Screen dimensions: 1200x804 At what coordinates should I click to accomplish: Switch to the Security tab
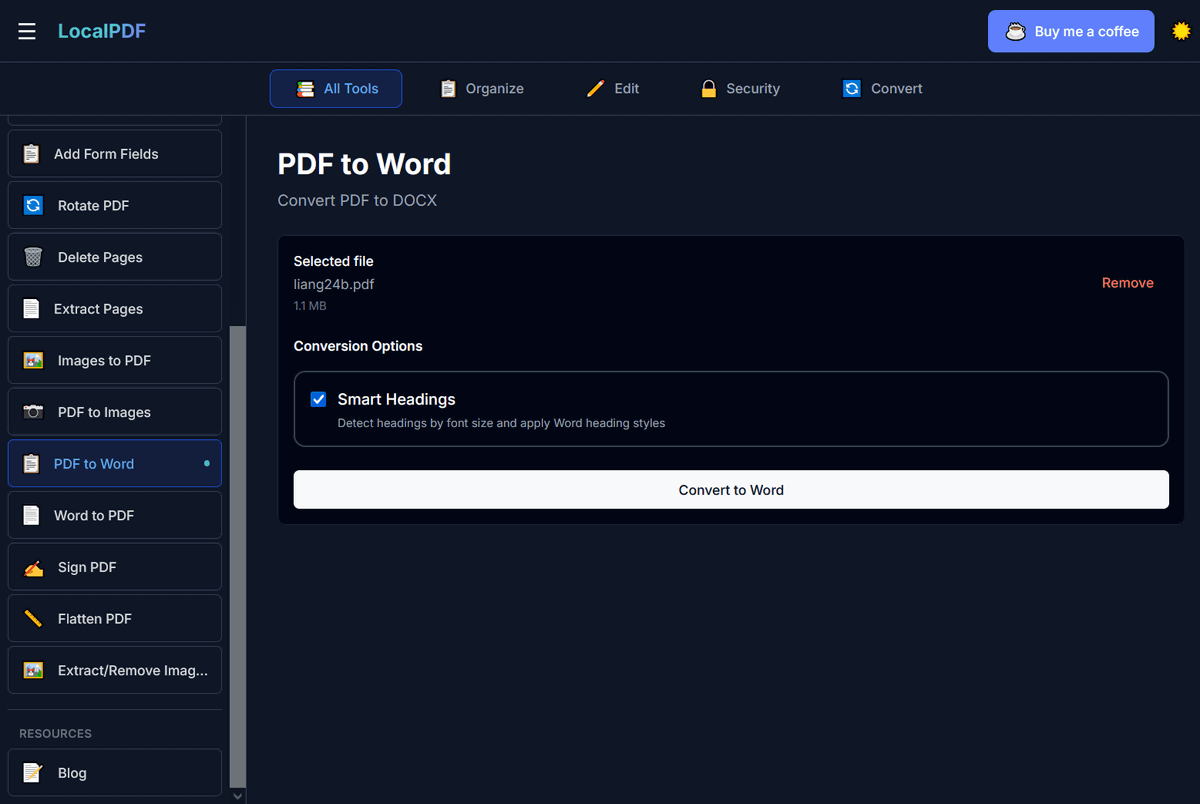point(739,89)
